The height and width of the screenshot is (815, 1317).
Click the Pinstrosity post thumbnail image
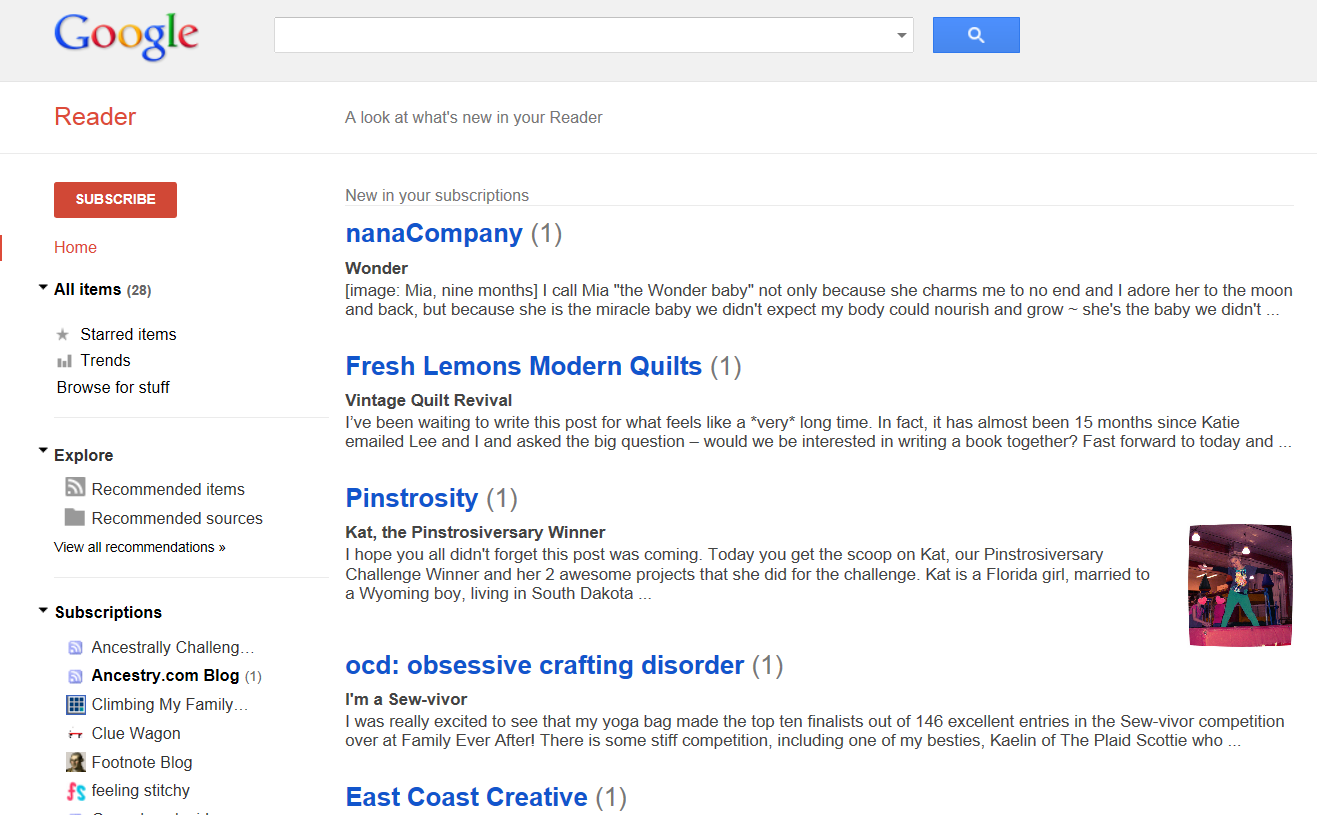point(1239,584)
